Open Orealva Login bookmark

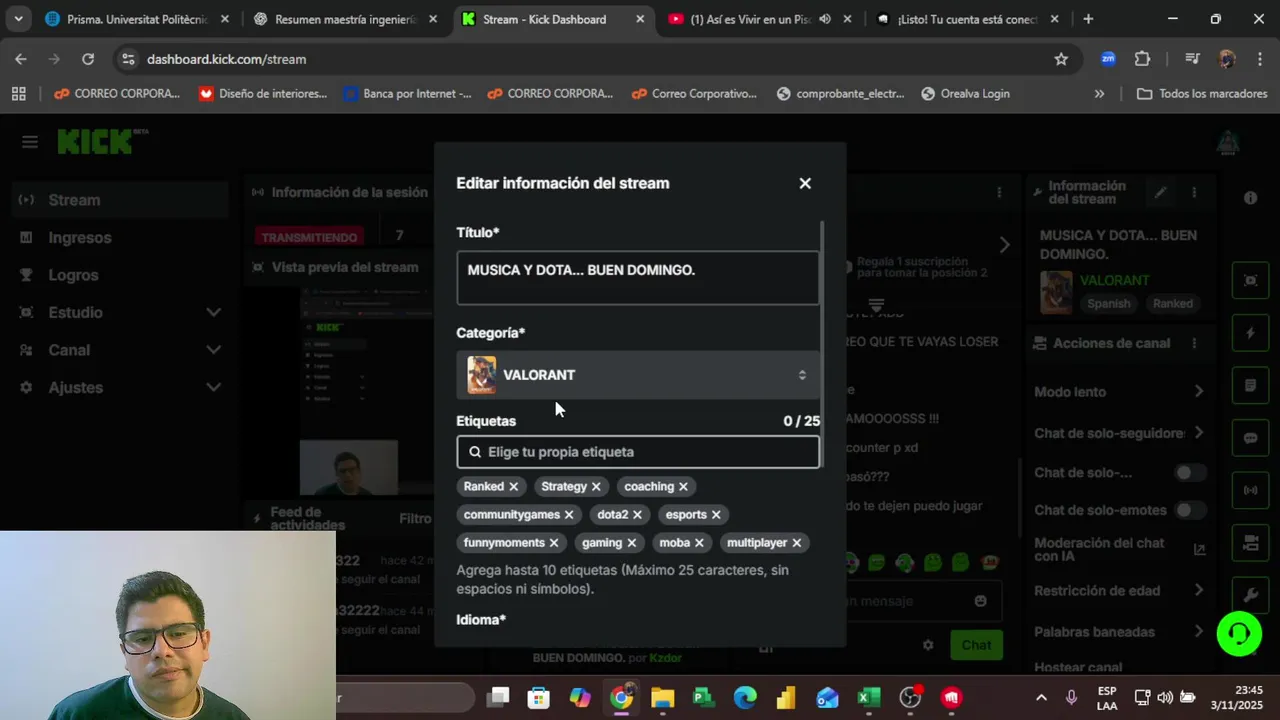965,93
